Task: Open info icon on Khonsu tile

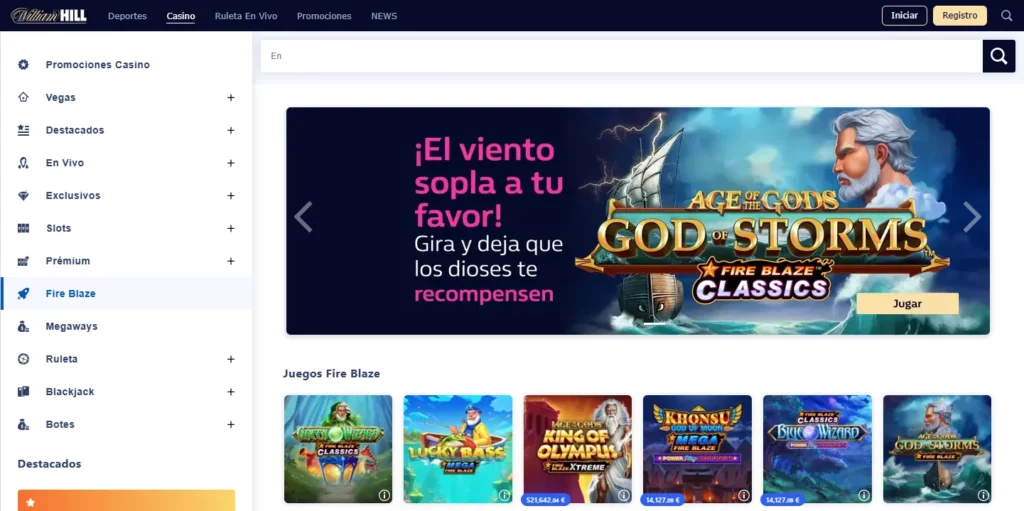Action: pyautogui.click(x=743, y=495)
